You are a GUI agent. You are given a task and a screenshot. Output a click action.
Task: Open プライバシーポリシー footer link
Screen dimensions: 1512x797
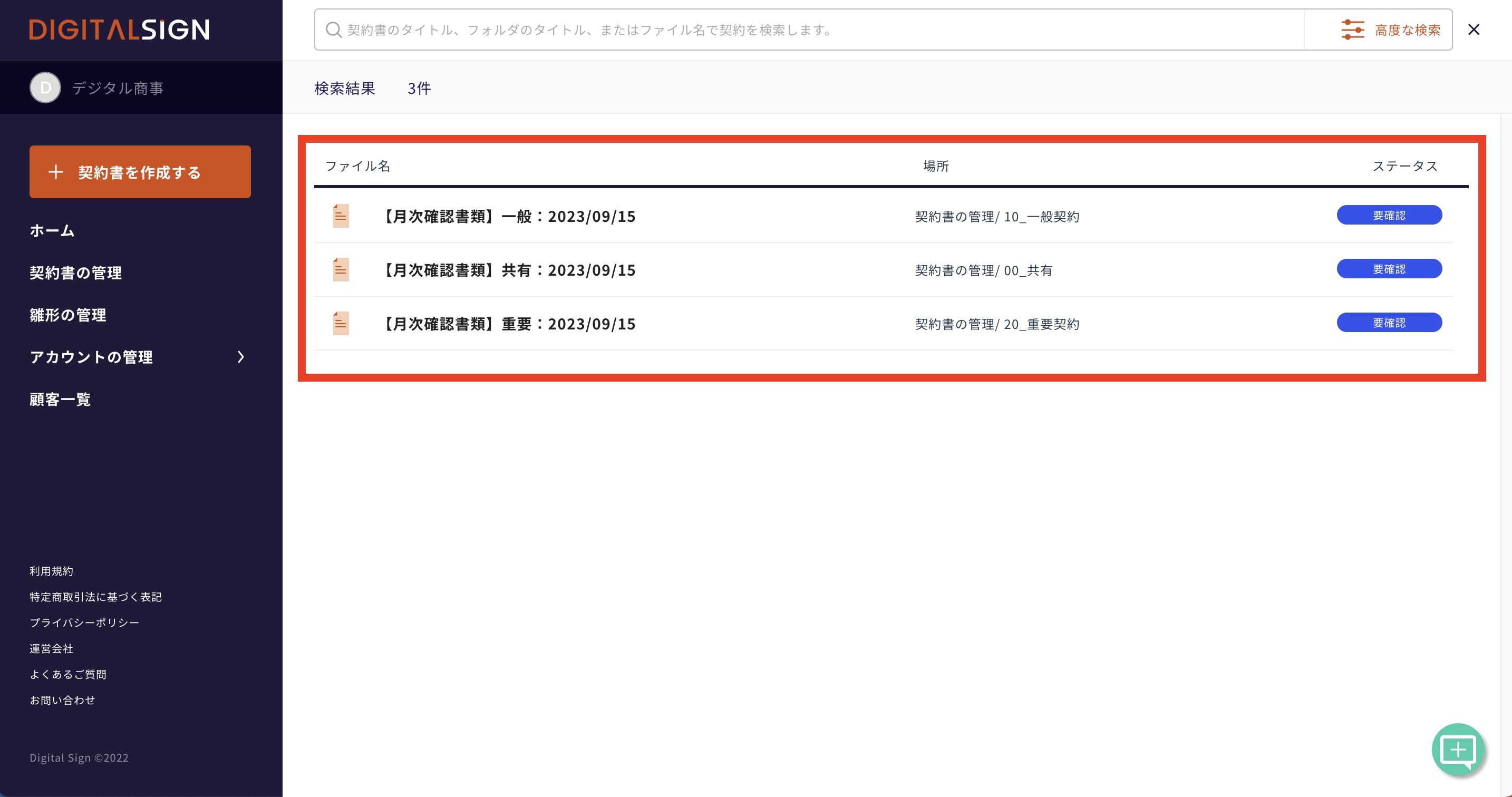pyautogui.click(x=84, y=623)
